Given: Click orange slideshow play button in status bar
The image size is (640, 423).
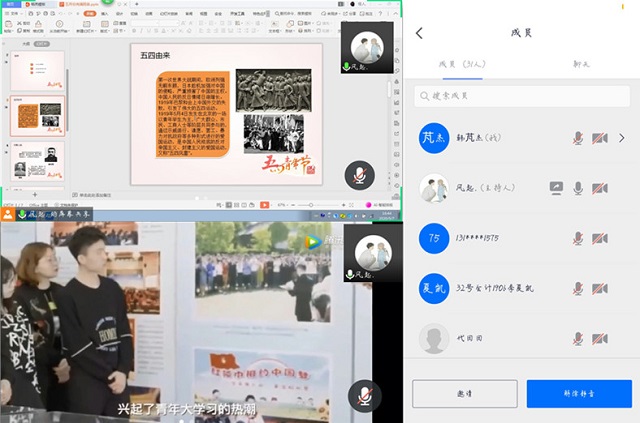Looking at the screenshot, I should [x=264, y=205].
